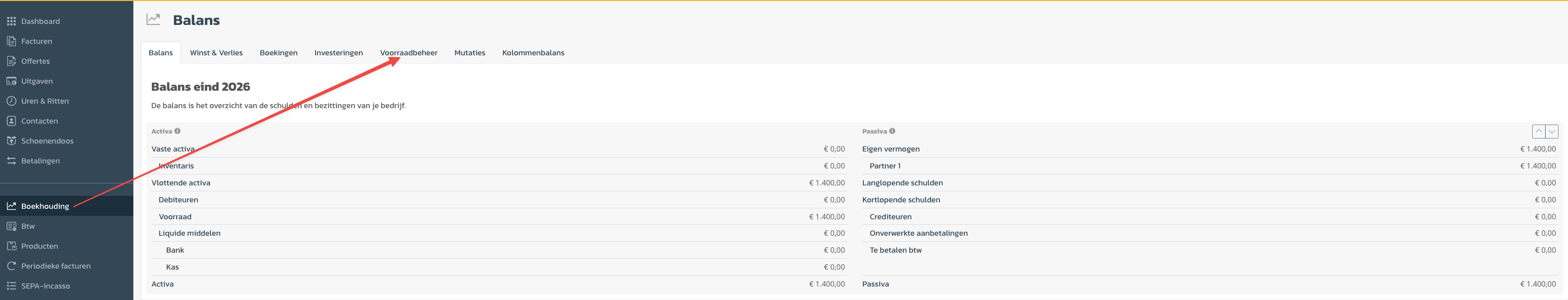
Task: Navigate to Producten in sidebar
Action: pyautogui.click(x=40, y=246)
